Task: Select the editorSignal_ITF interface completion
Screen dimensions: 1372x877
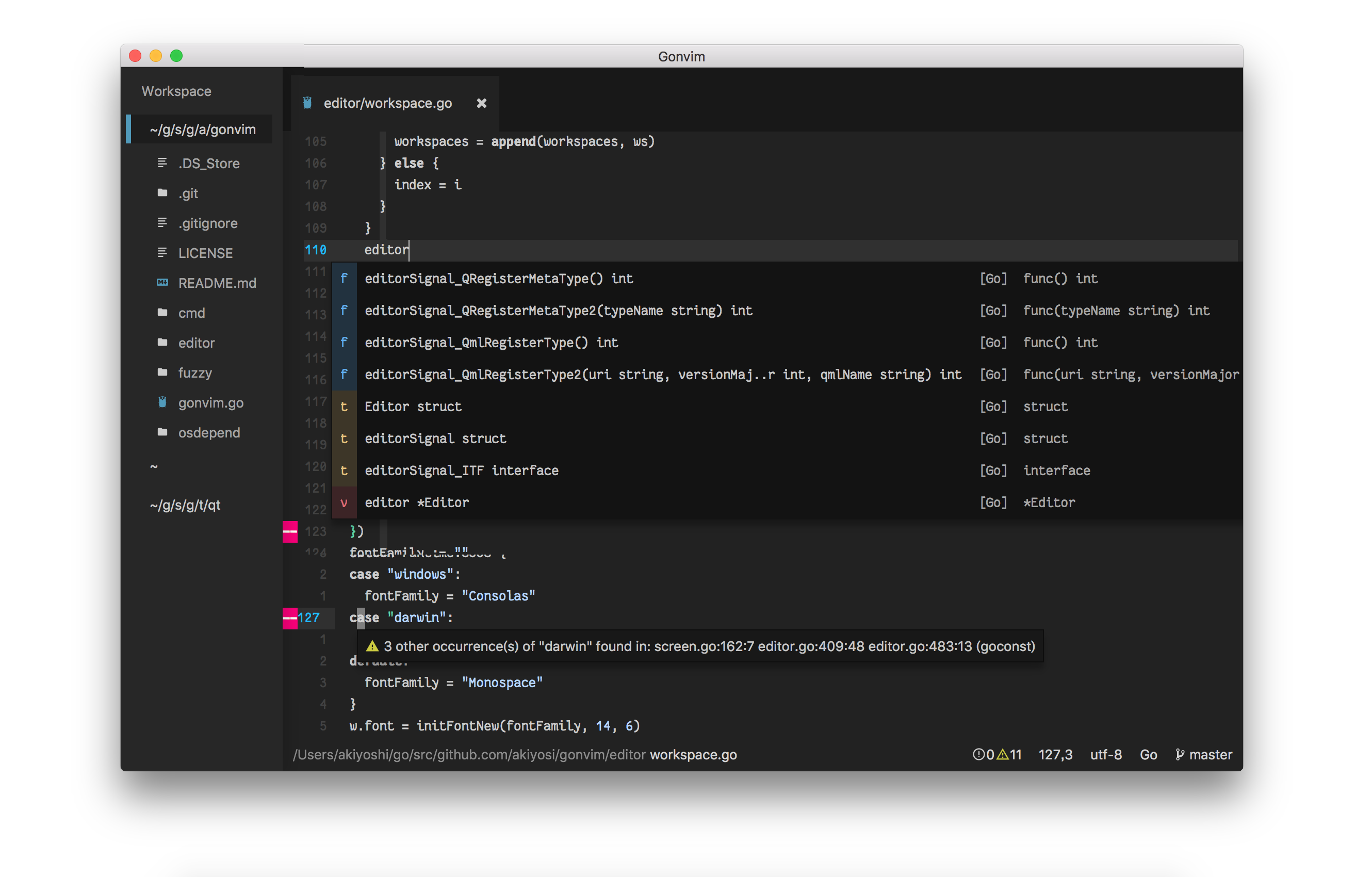Action: [x=462, y=470]
